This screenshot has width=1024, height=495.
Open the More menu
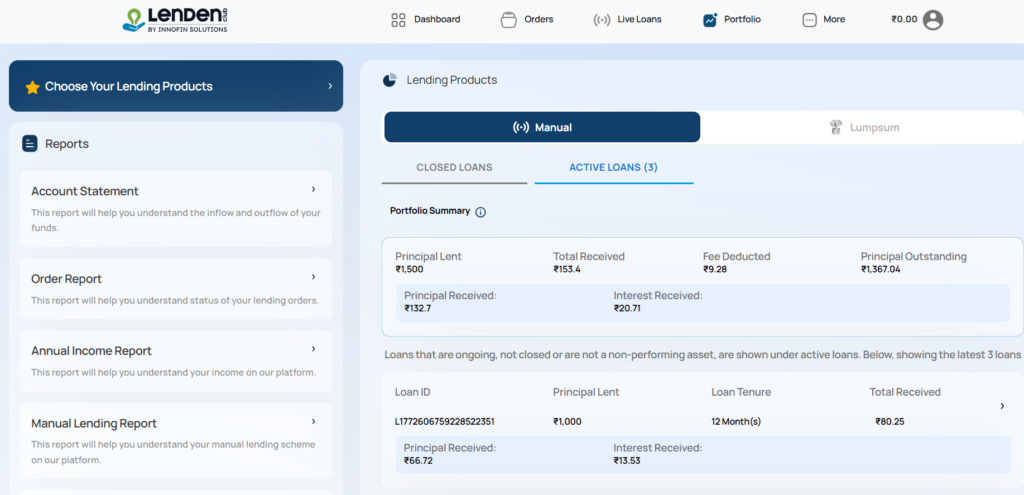[x=824, y=20]
